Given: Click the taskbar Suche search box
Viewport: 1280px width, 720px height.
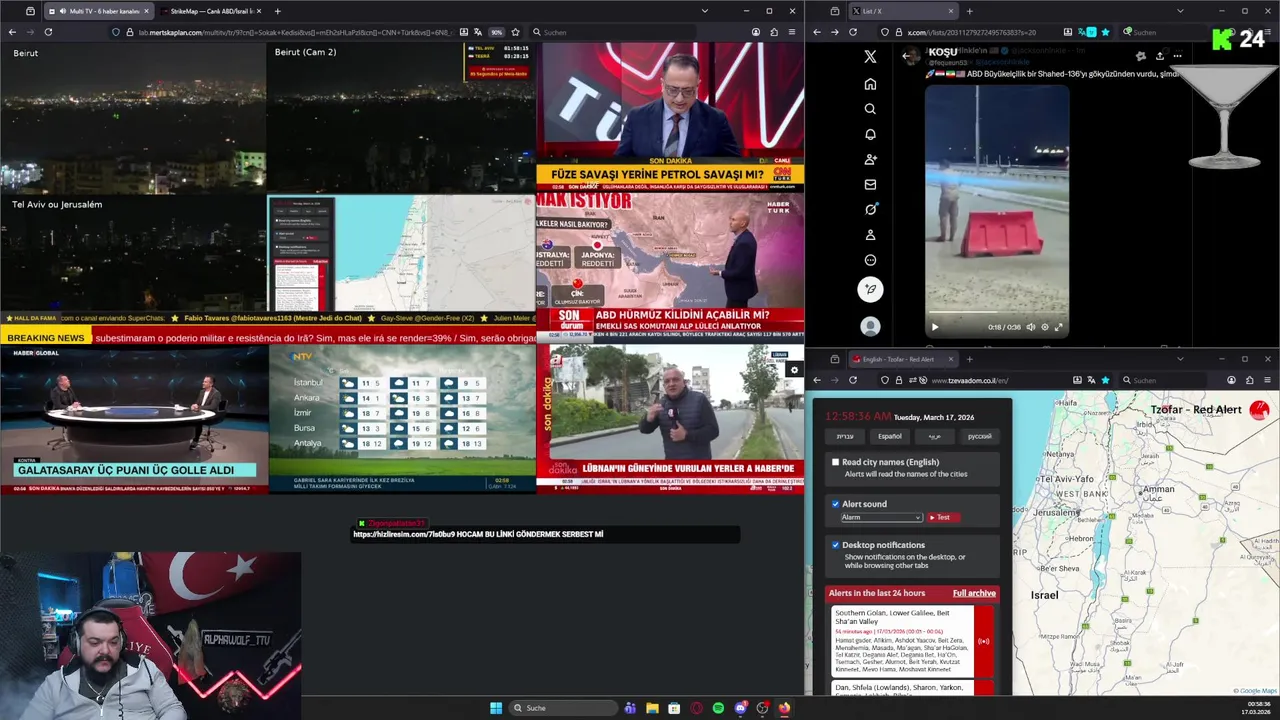Looking at the screenshot, I should [562, 708].
